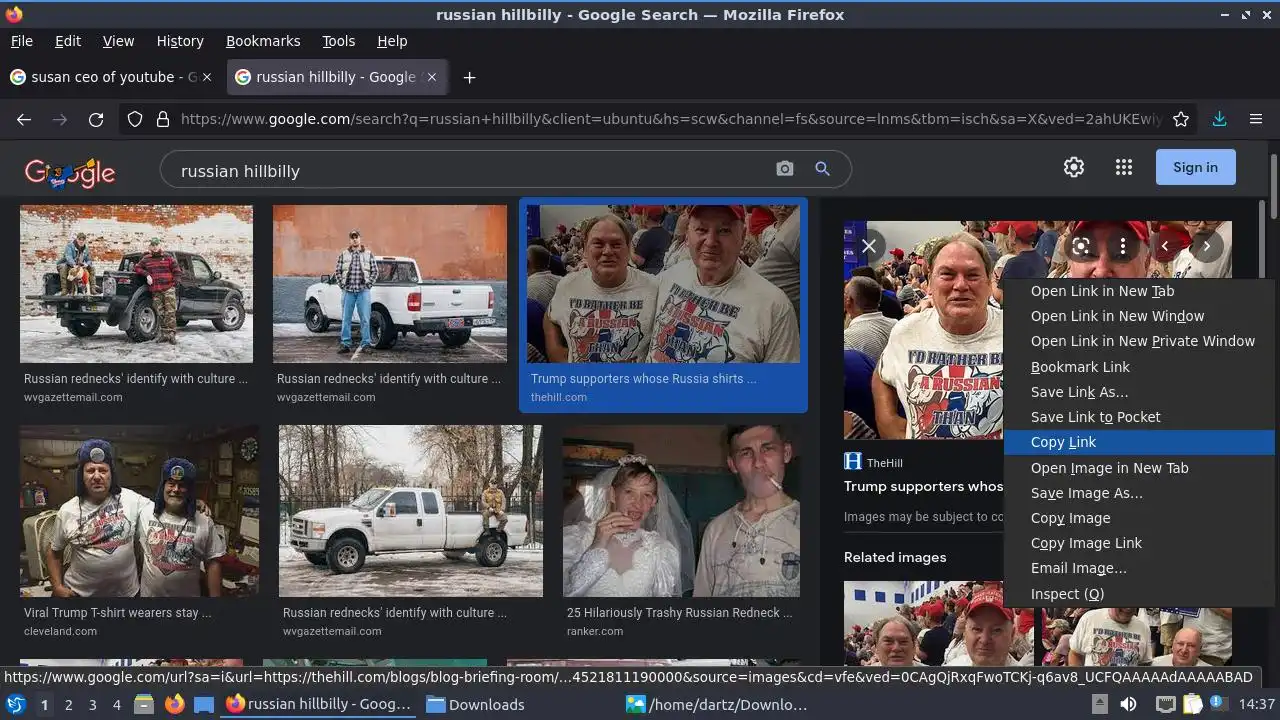Open Google Lens on the preview image

coord(1081,245)
